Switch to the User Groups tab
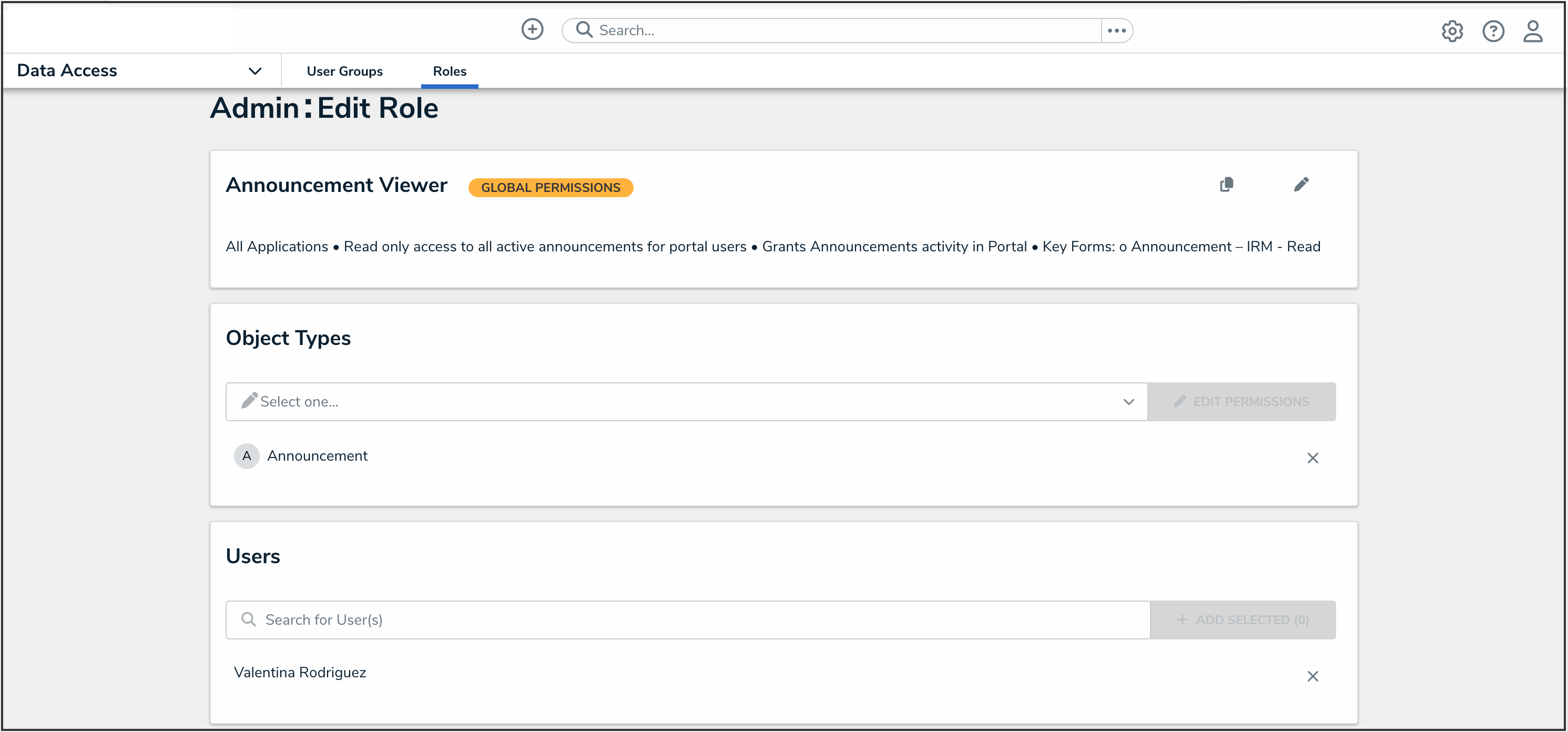 pyautogui.click(x=344, y=71)
